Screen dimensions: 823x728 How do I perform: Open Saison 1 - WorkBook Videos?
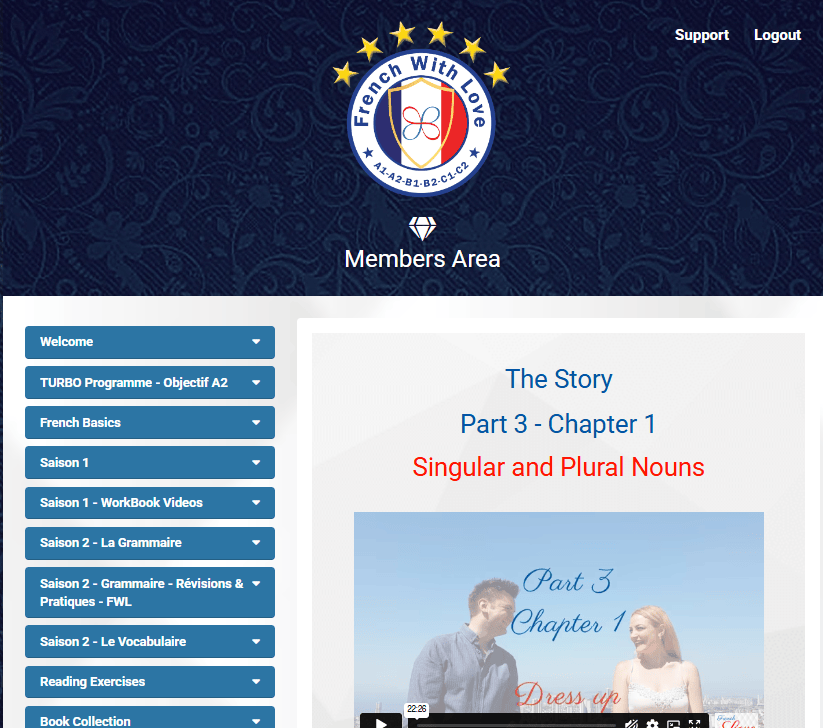click(150, 503)
